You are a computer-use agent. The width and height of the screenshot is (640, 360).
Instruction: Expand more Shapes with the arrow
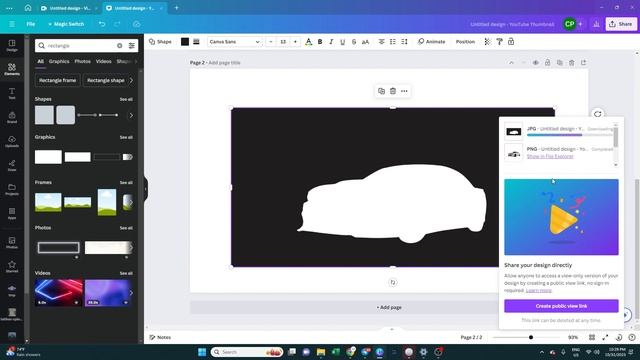point(131,116)
